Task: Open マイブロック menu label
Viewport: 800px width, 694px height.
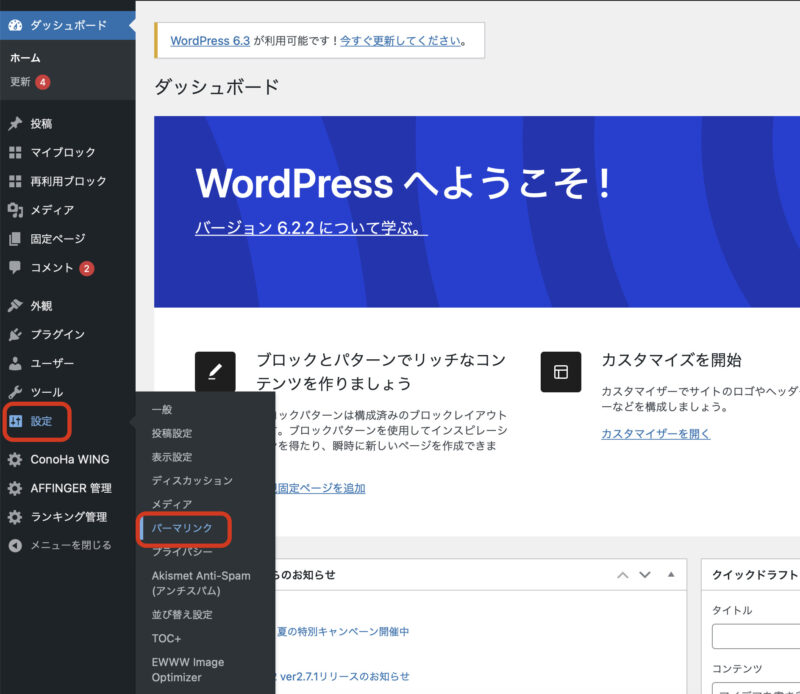Action: 63,152
